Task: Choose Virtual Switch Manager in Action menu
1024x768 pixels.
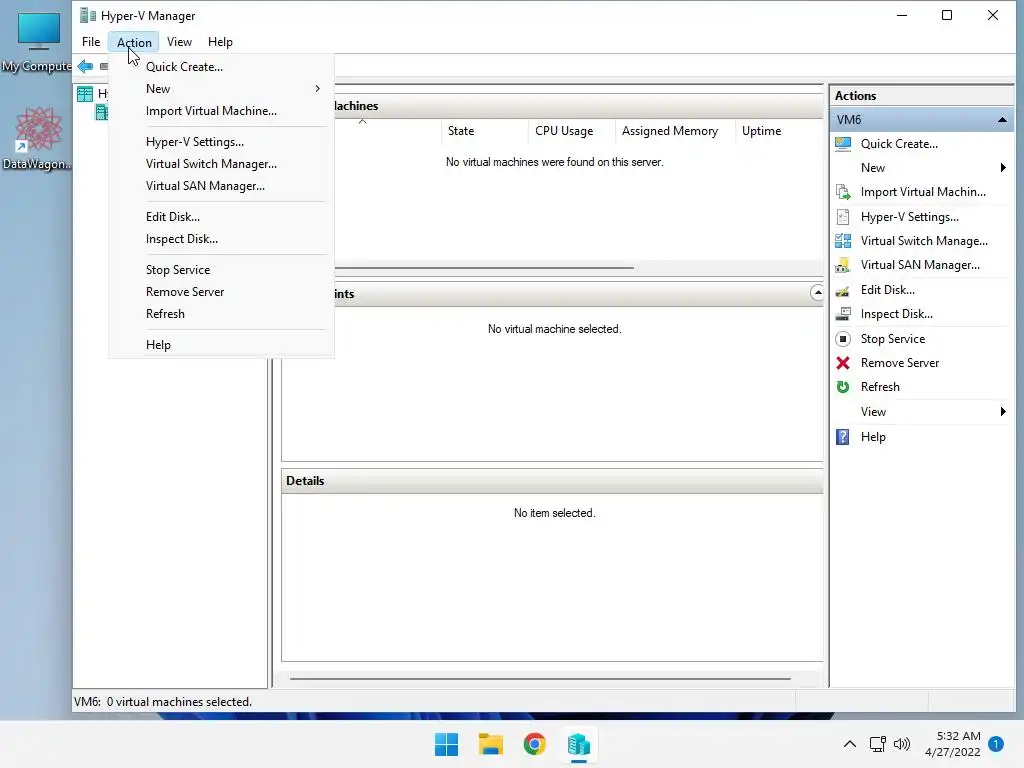Action: [221, 164]
